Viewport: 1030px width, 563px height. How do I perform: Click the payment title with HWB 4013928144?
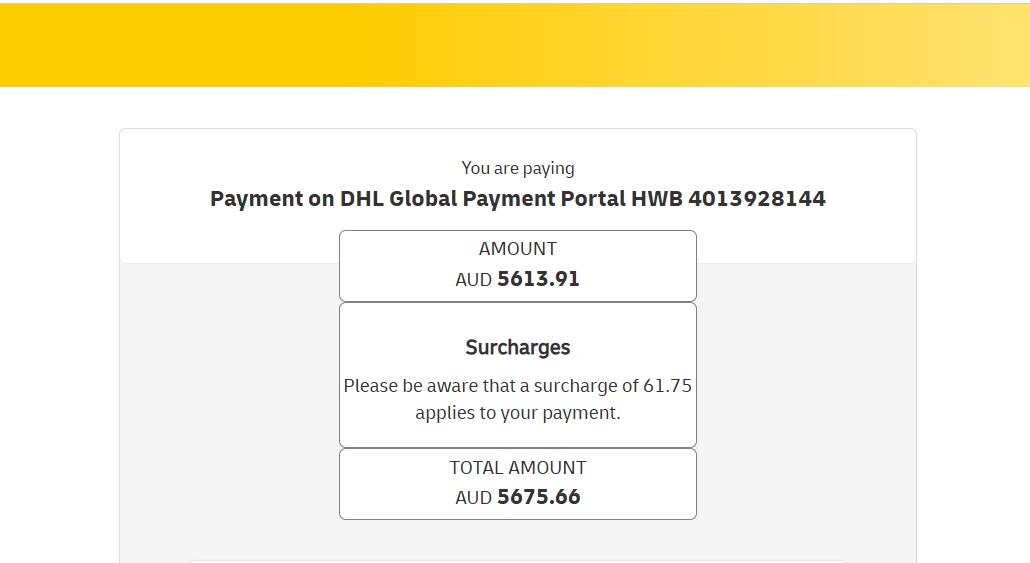point(518,198)
